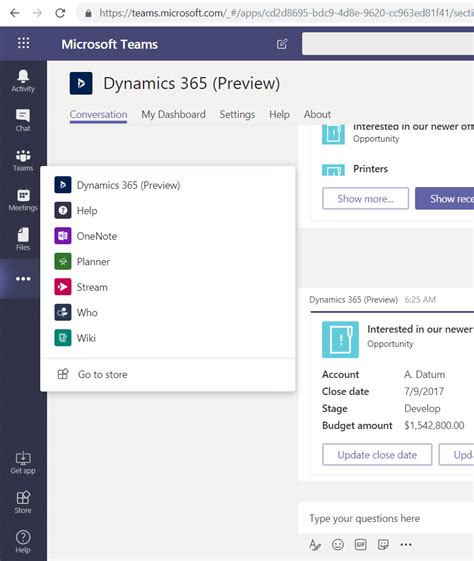Image resolution: width=474 pixels, height=561 pixels.
Task: Click the Printers result icon
Action: pyautogui.click(x=333, y=170)
